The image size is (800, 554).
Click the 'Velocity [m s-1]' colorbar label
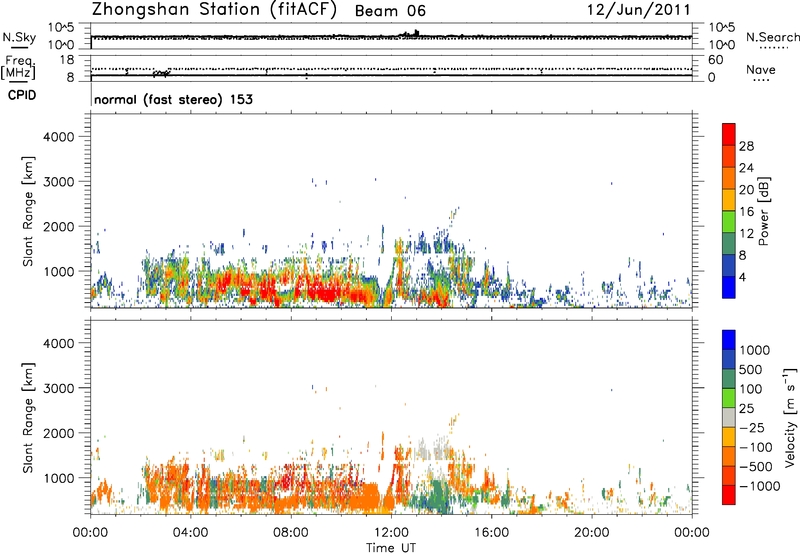(x=790, y=417)
